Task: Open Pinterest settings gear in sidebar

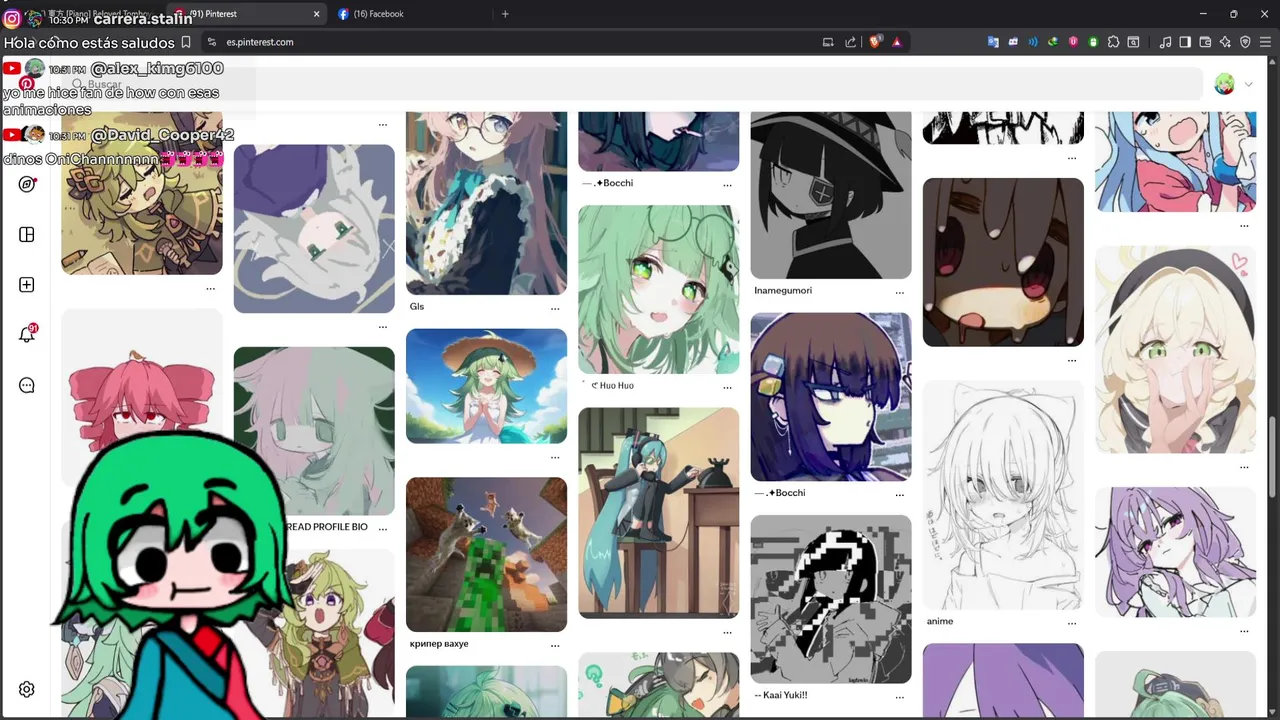Action: pyautogui.click(x=27, y=689)
